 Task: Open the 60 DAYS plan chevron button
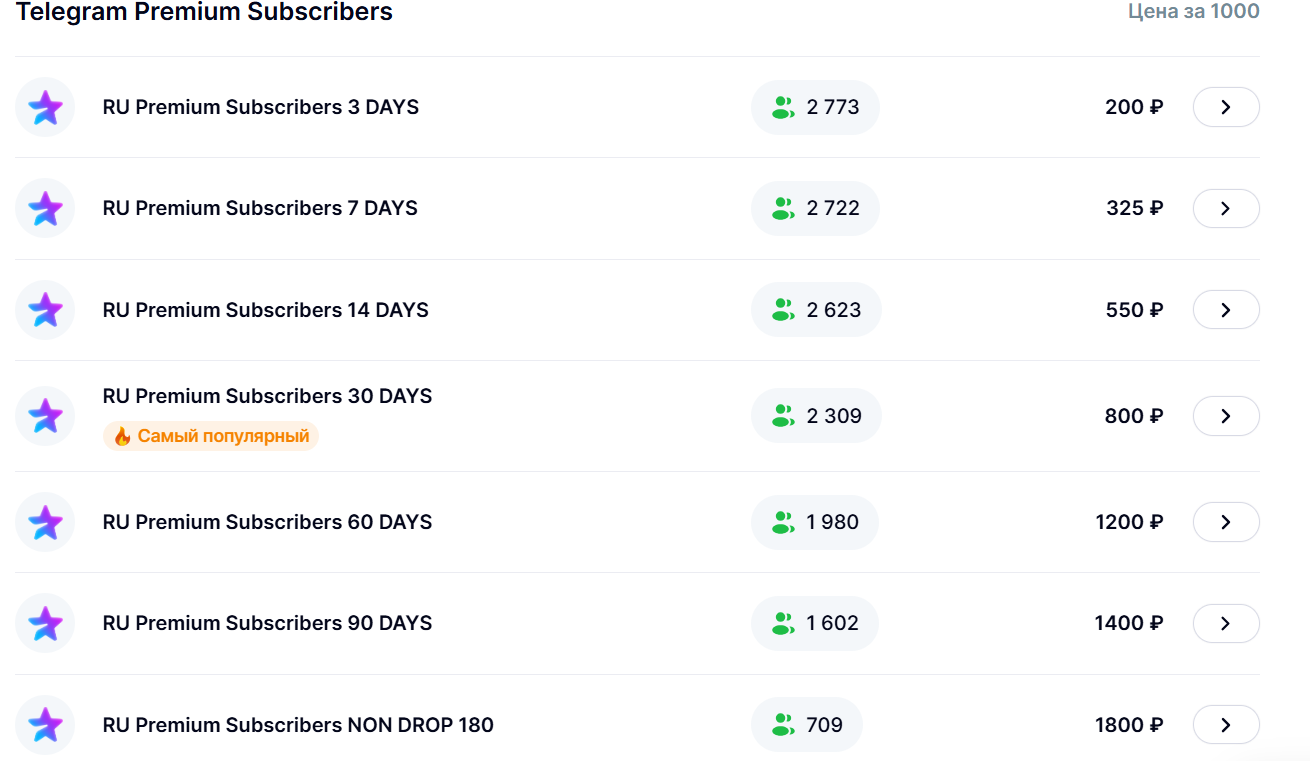pos(1226,522)
